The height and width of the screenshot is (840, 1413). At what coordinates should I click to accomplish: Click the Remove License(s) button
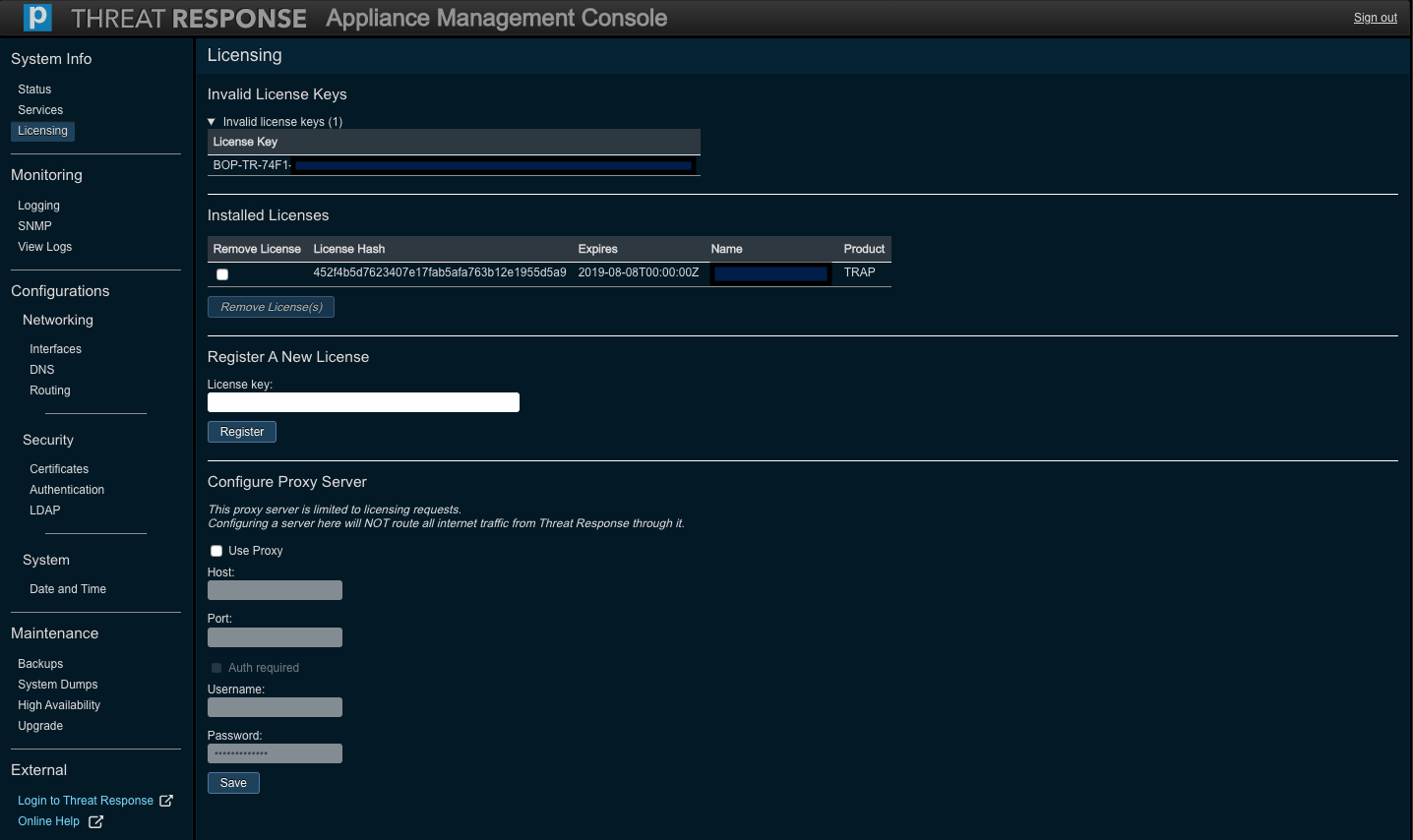tap(272, 307)
